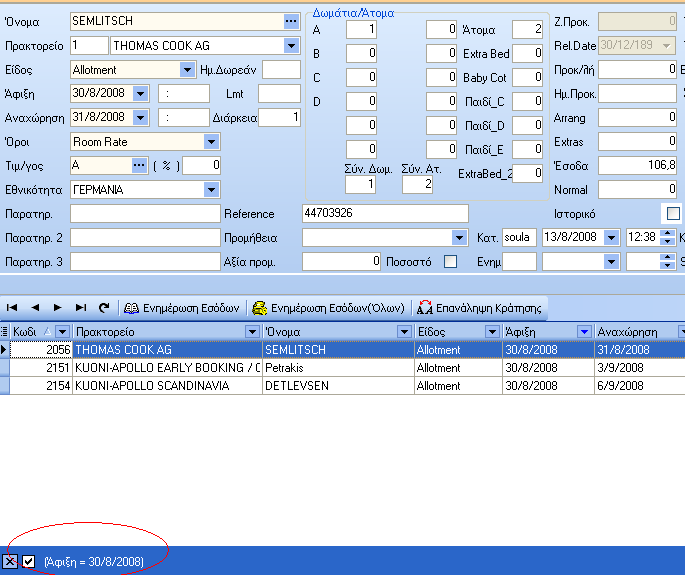Viewport: 685px width, 575px height.
Task: Click the Παρατηρ. 3 input field
Action: [x=145, y=262]
